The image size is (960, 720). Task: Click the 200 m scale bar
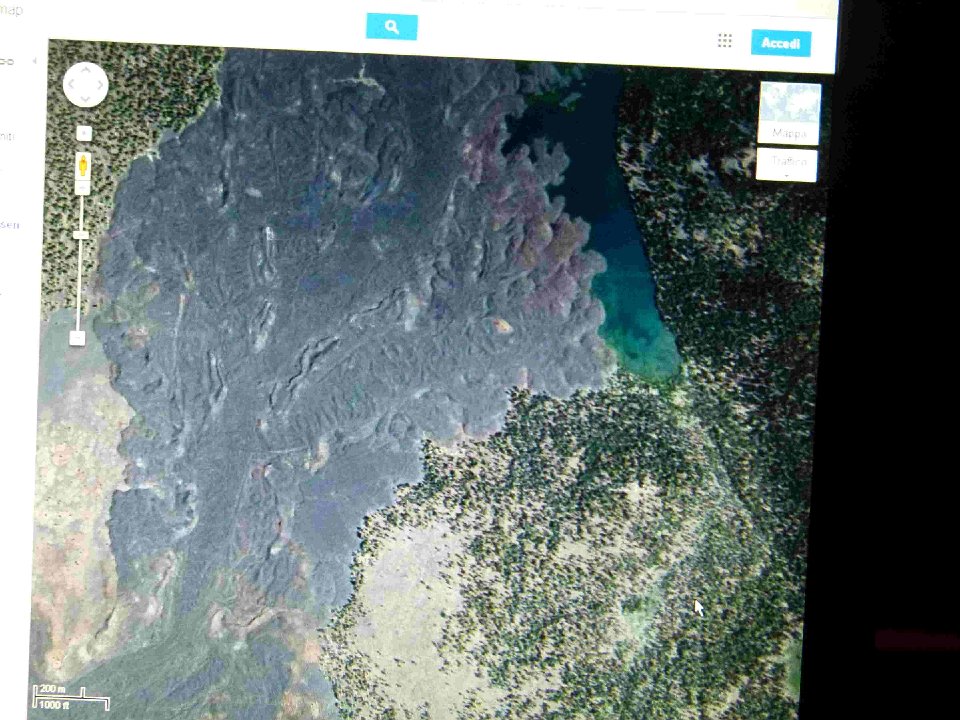pos(71,697)
